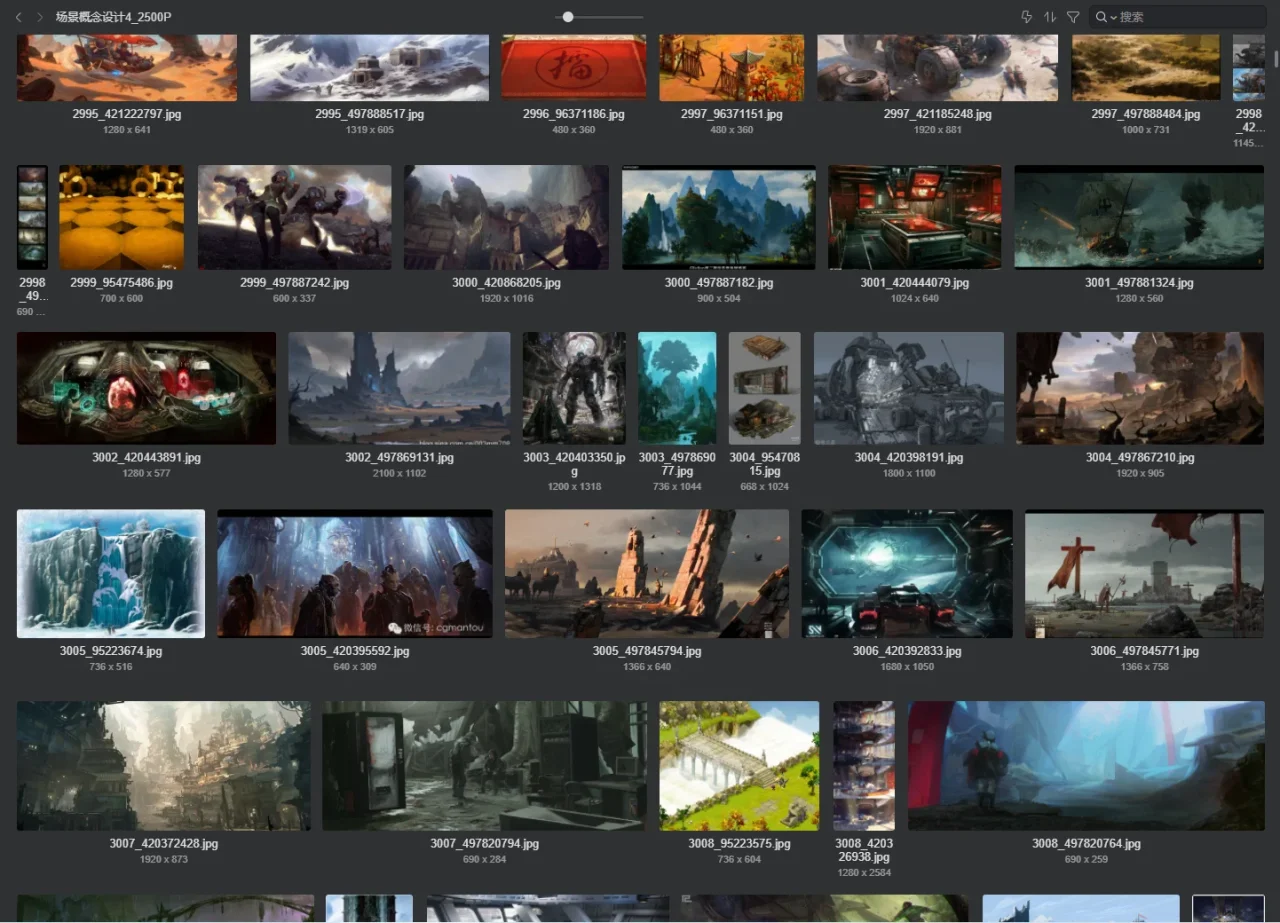Click file name 3004_497867210.jpg
Viewport: 1280px width, 923px height.
[x=1140, y=457]
